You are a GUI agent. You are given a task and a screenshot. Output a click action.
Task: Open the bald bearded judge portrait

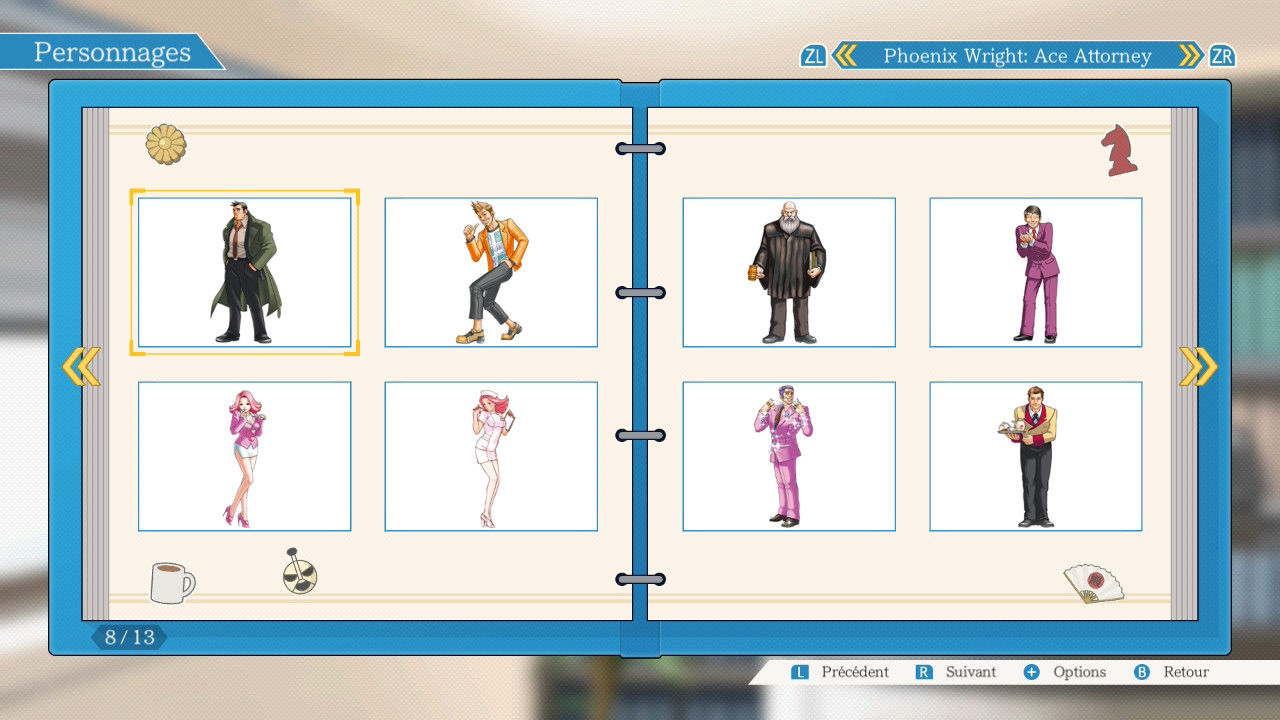[788, 272]
